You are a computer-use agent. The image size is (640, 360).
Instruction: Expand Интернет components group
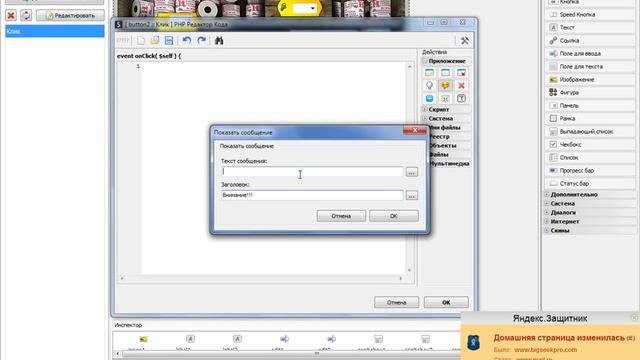[547, 222]
